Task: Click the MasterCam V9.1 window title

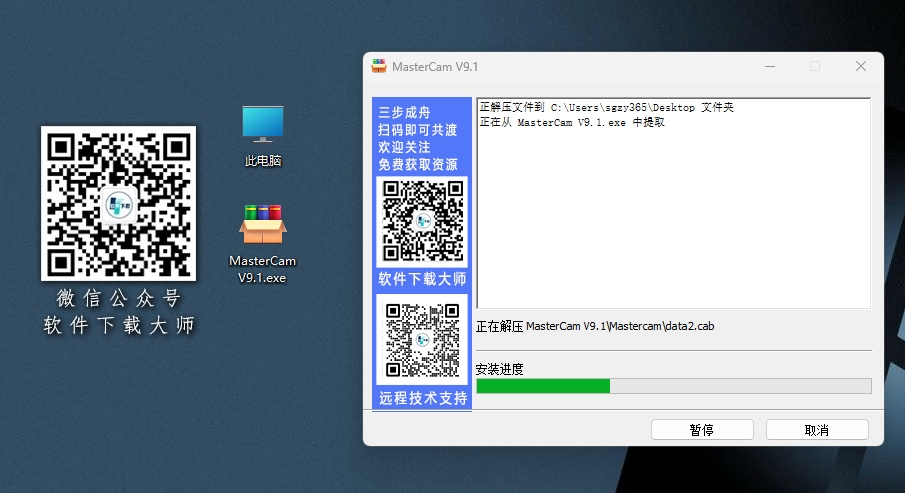Action: click(x=435, y=67)
